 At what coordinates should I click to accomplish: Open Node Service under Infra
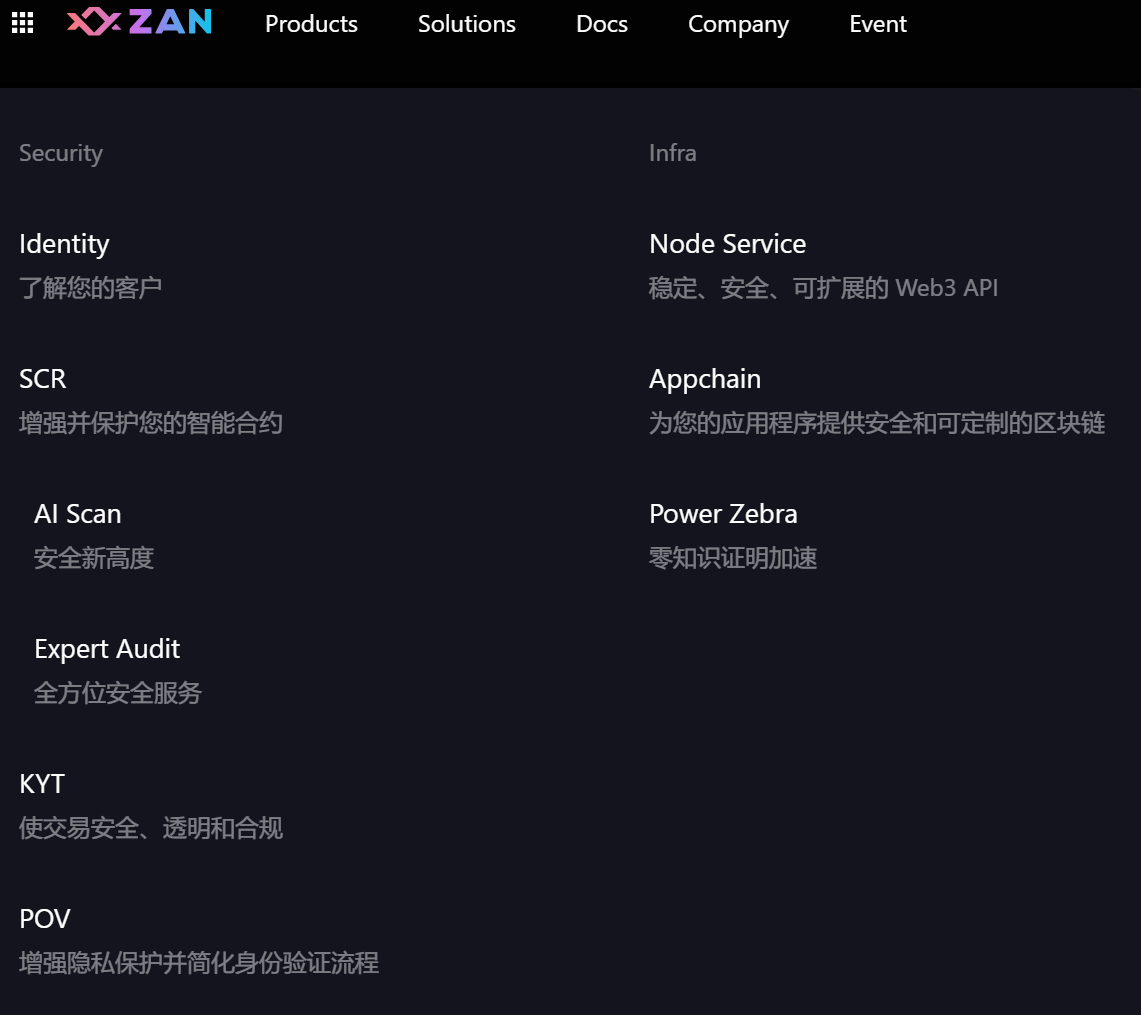click(x=727, y=244)
